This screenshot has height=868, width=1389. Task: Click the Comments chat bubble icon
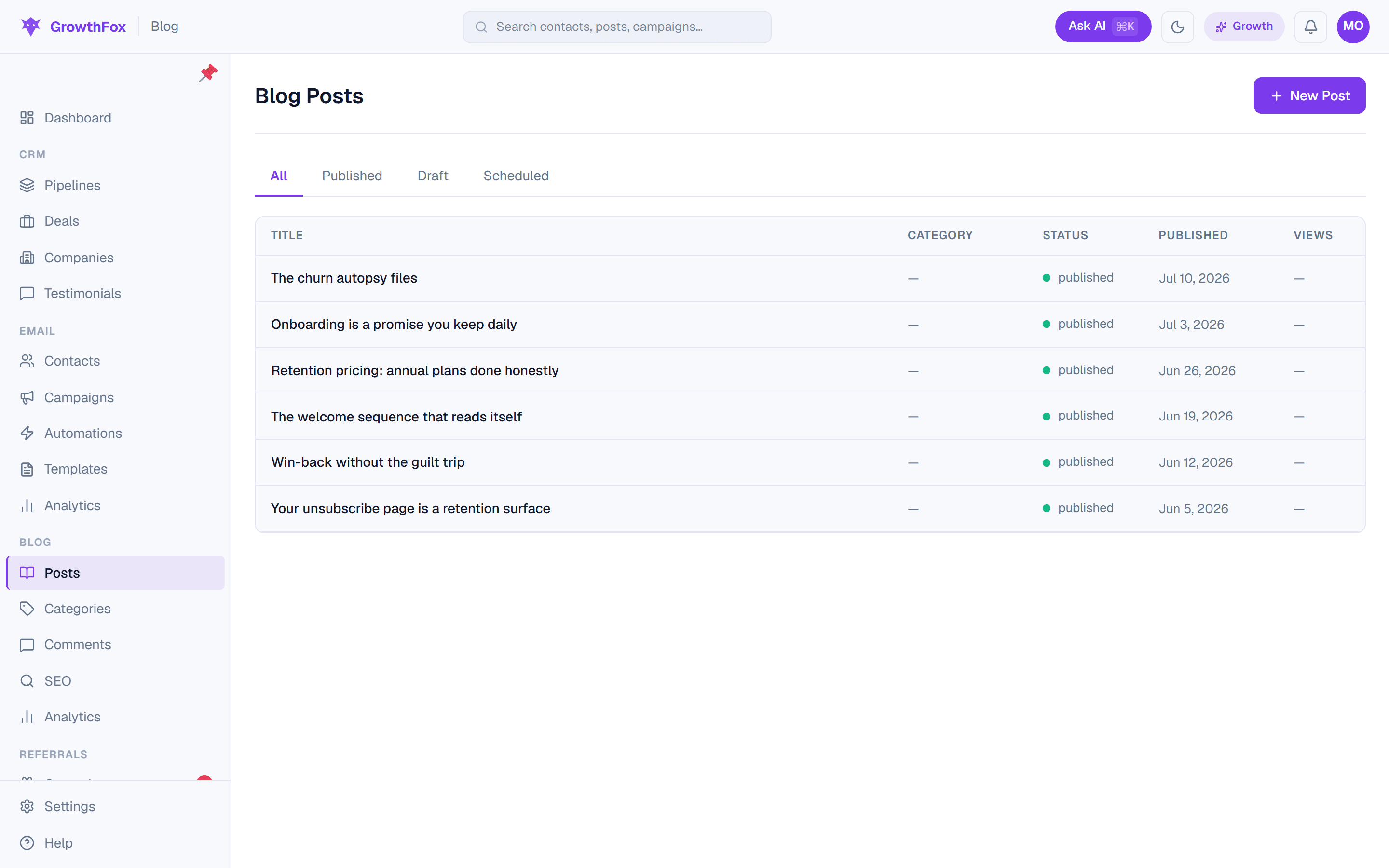[27, 645]
